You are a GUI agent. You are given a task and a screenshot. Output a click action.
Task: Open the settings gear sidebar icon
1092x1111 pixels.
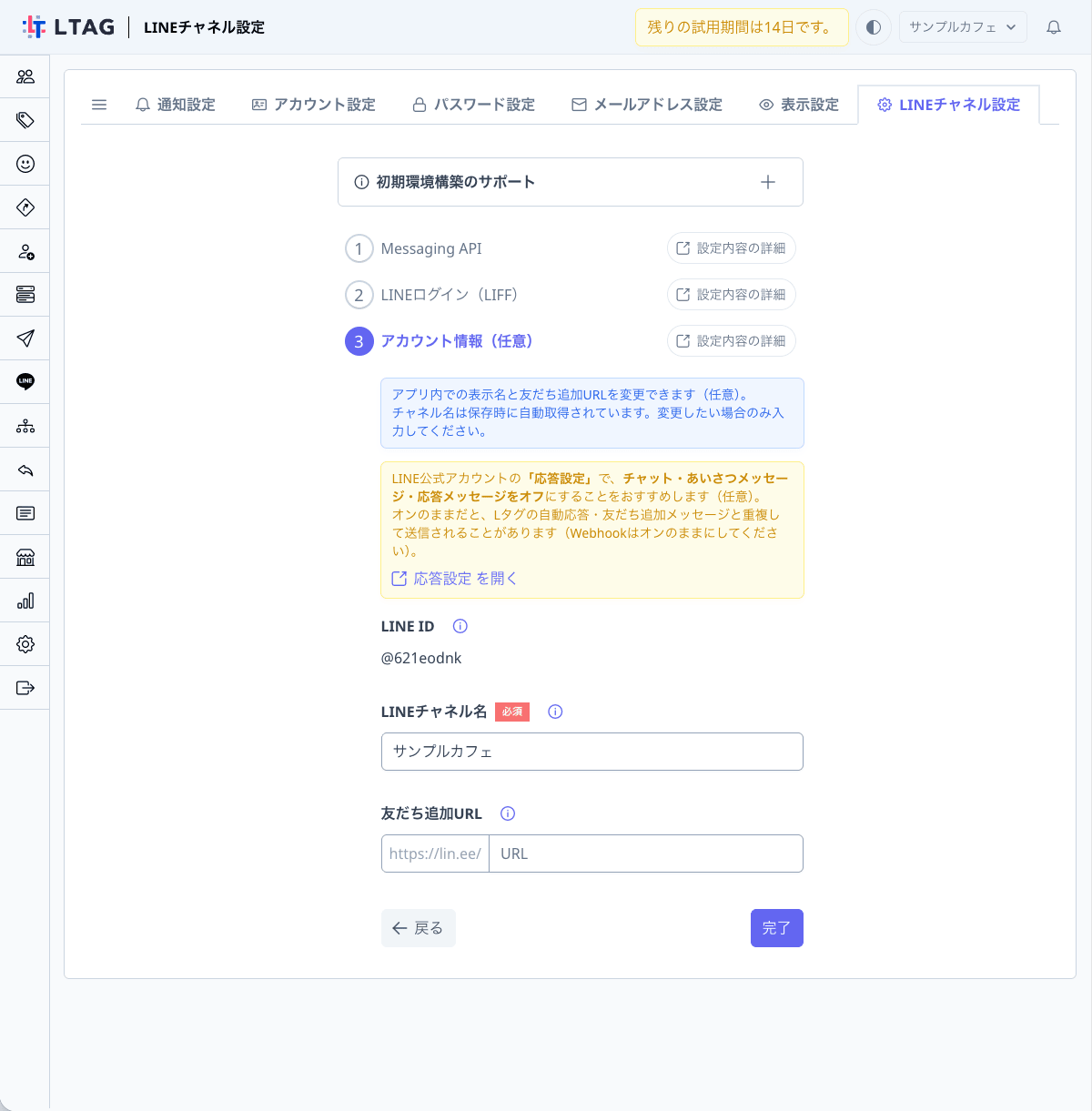point(25,644)
